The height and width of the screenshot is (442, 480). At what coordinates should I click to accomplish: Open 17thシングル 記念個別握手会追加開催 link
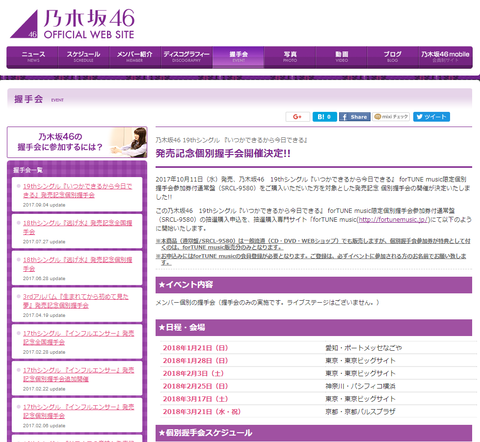tap(78, 374)
